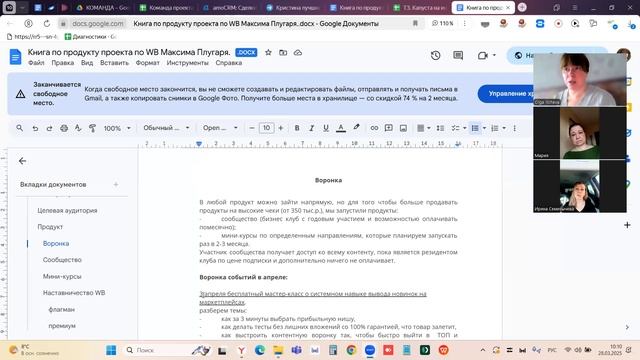Toggle italic formatting
Viewport: 640px width, 360px height.
coord(311,128)
